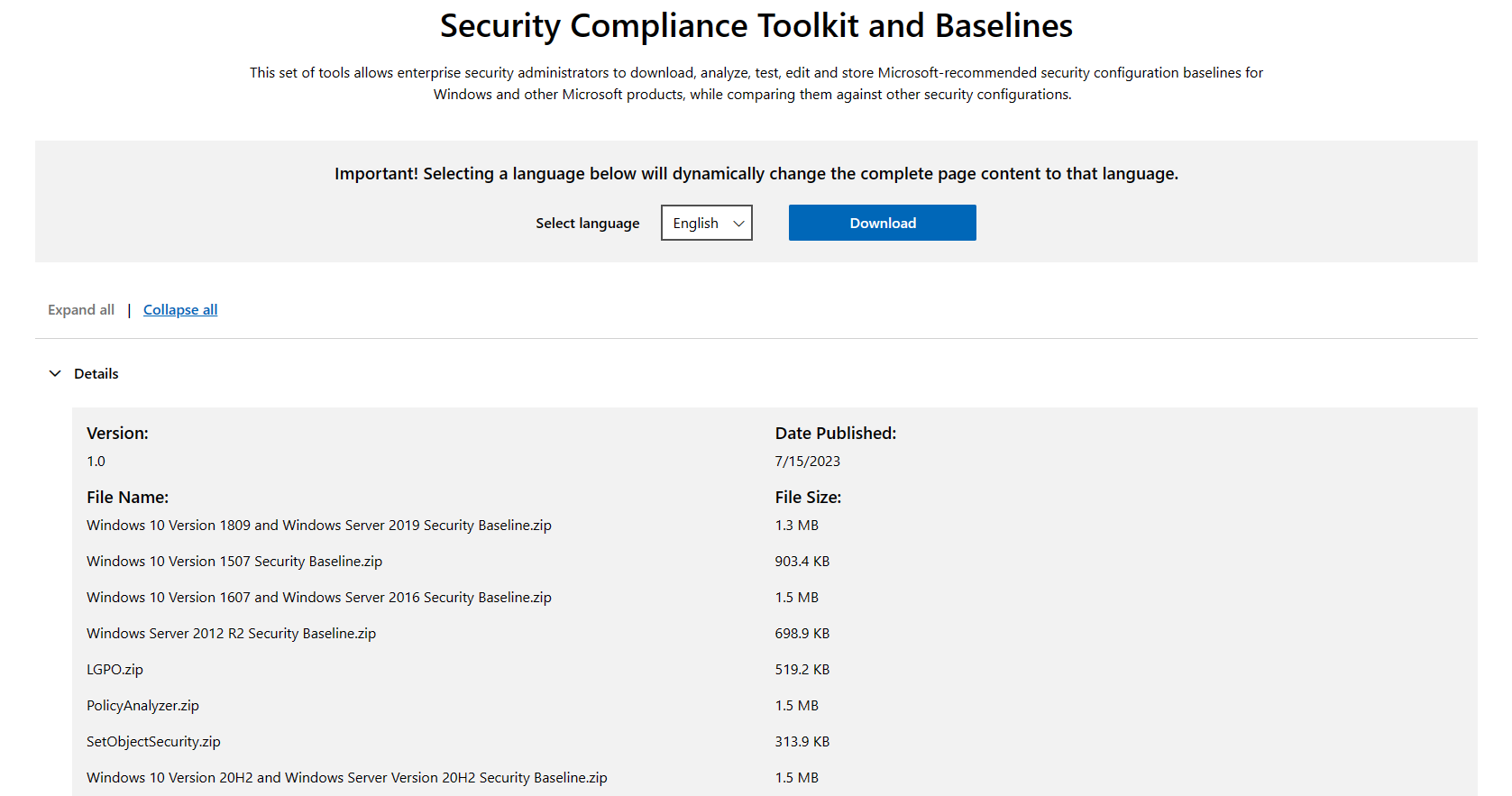This screenshot has height=796, width=1512.
Task: Click the Security Compliance Toolkit and Baselines title
Action: 756,26
